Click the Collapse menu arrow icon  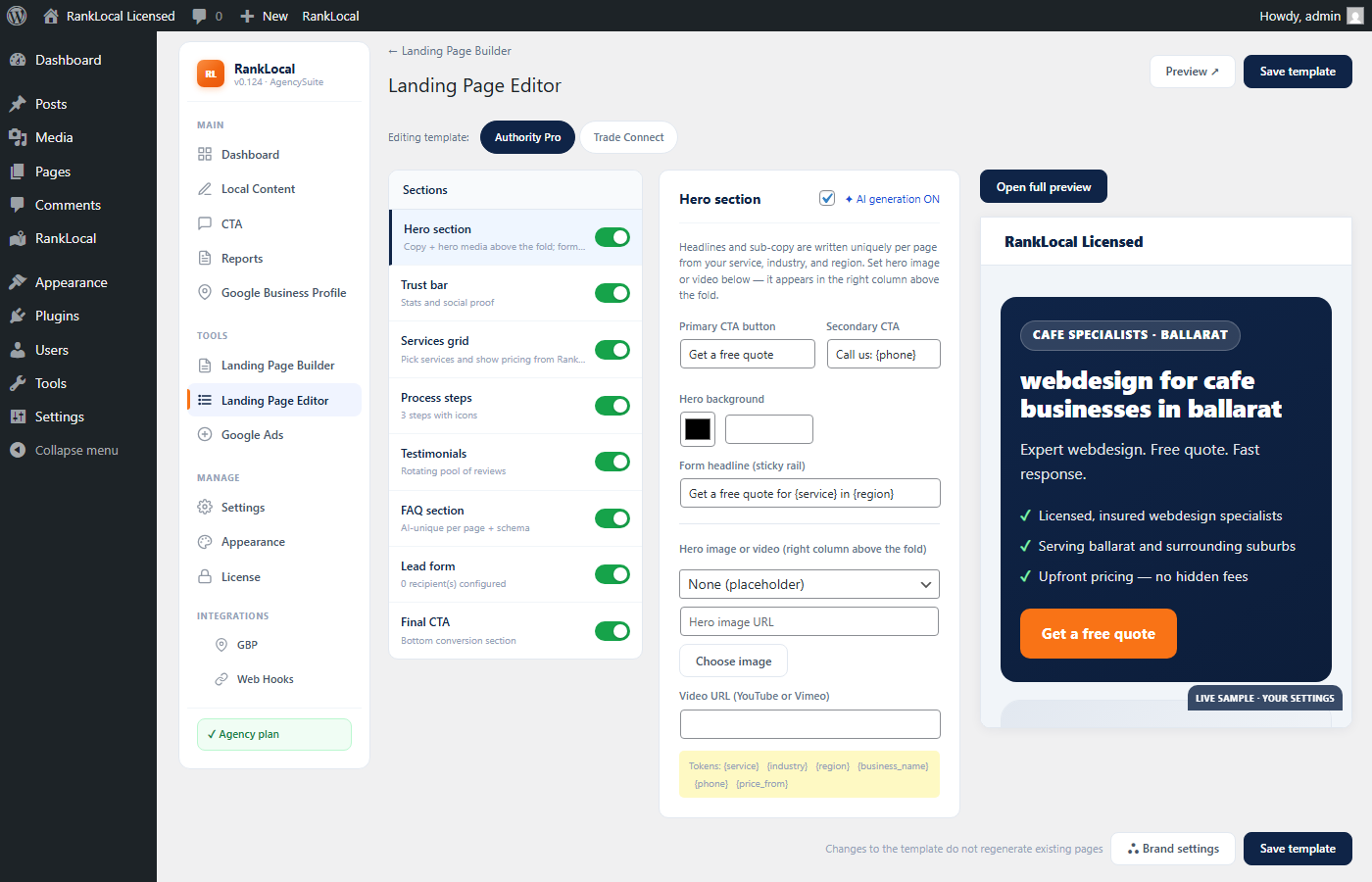[x=18, y=450]
